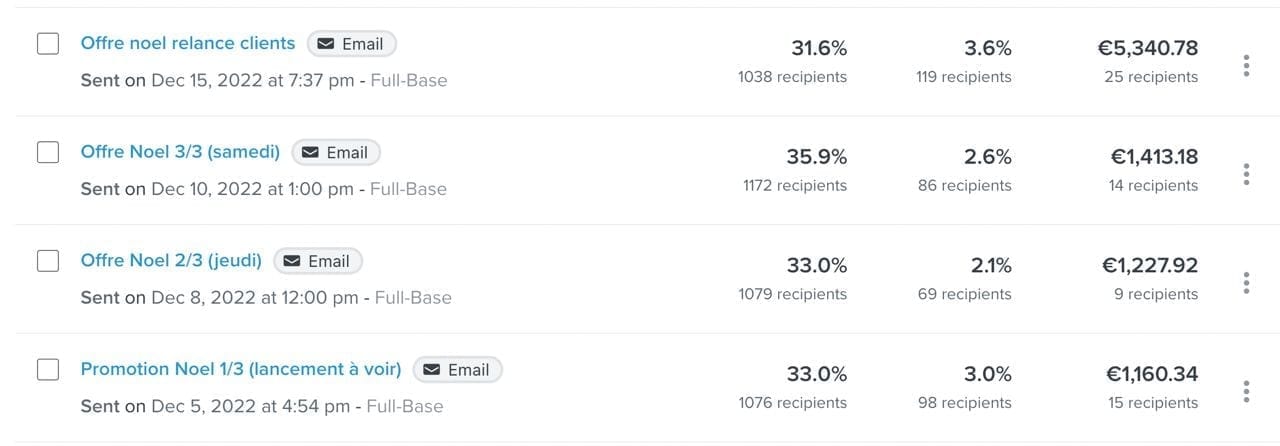Click the Email envelope badge on Offre noel relance clients
The image size is (1280, 446).
tap(351, 44)
